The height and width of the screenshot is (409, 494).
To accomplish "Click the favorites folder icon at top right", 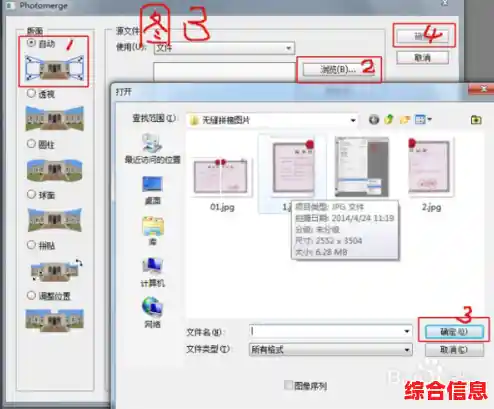I will pyautogui.click(x=476, y=119).
